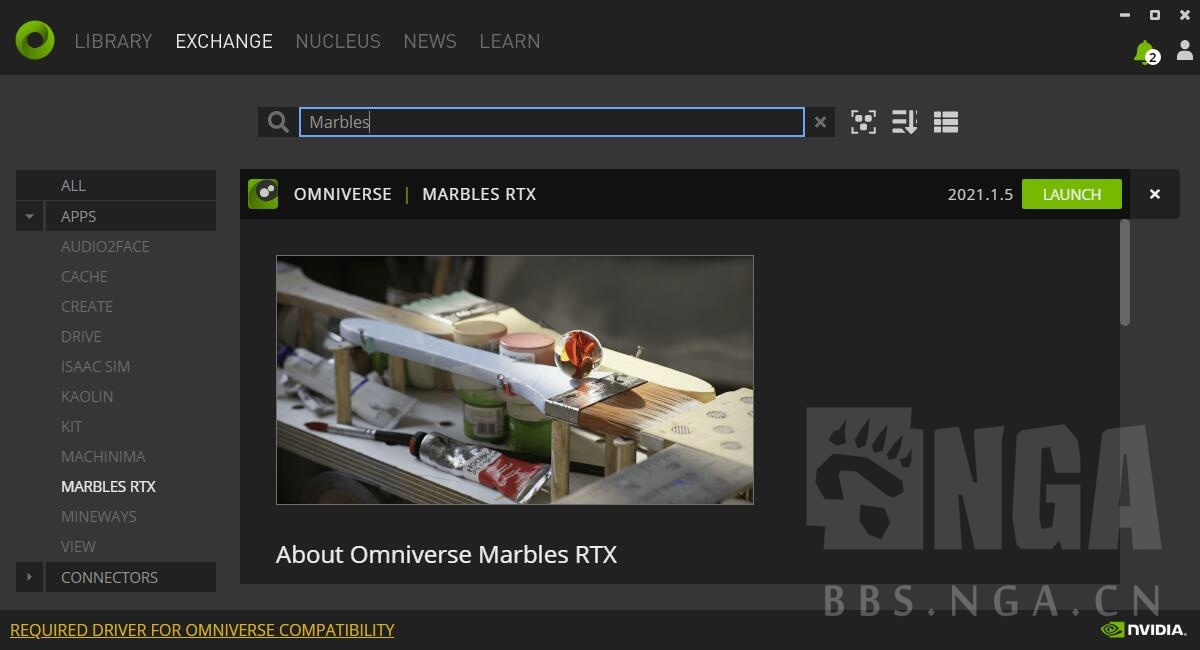Switch to the LIBRARY tab

[112, 41]
